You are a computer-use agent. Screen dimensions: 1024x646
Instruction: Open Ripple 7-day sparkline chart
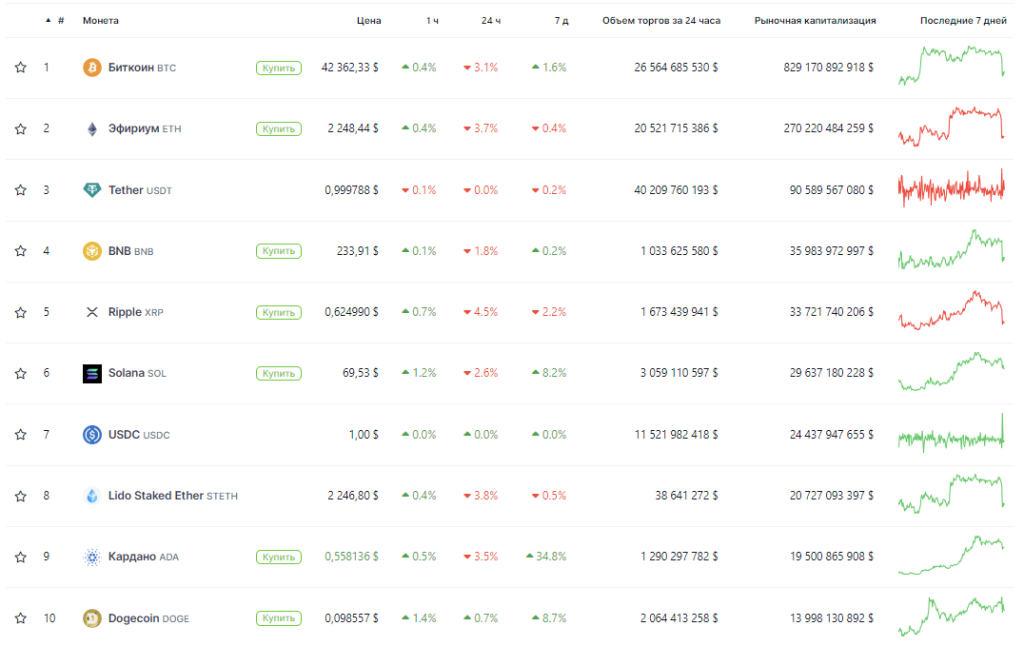[952, 310]
